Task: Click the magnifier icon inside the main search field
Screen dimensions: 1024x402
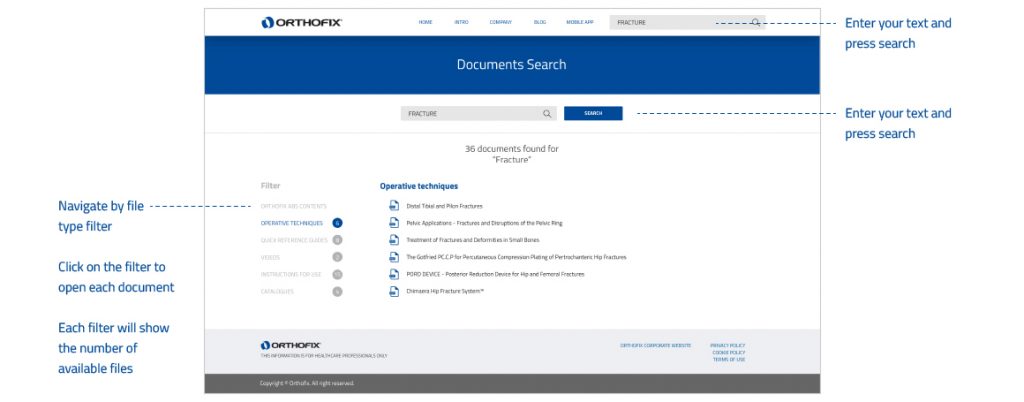Action: (x=547, y=114)
